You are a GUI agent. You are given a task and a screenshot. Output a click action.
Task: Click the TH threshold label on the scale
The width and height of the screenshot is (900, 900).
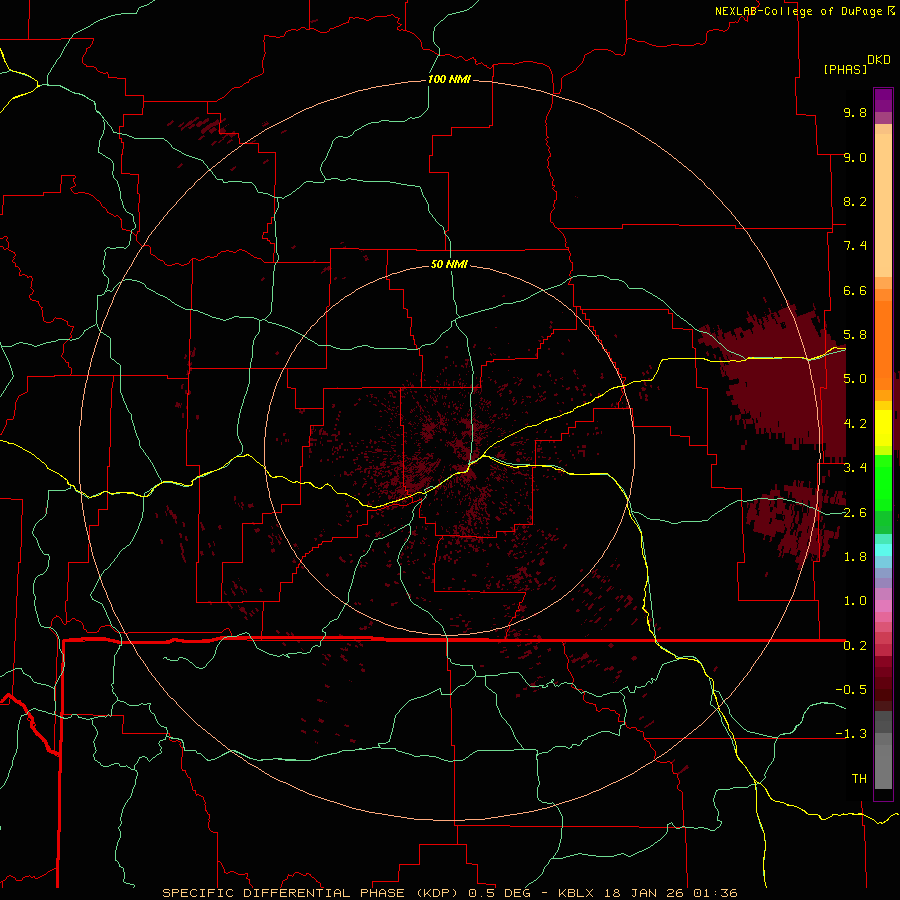coord(859,779)
